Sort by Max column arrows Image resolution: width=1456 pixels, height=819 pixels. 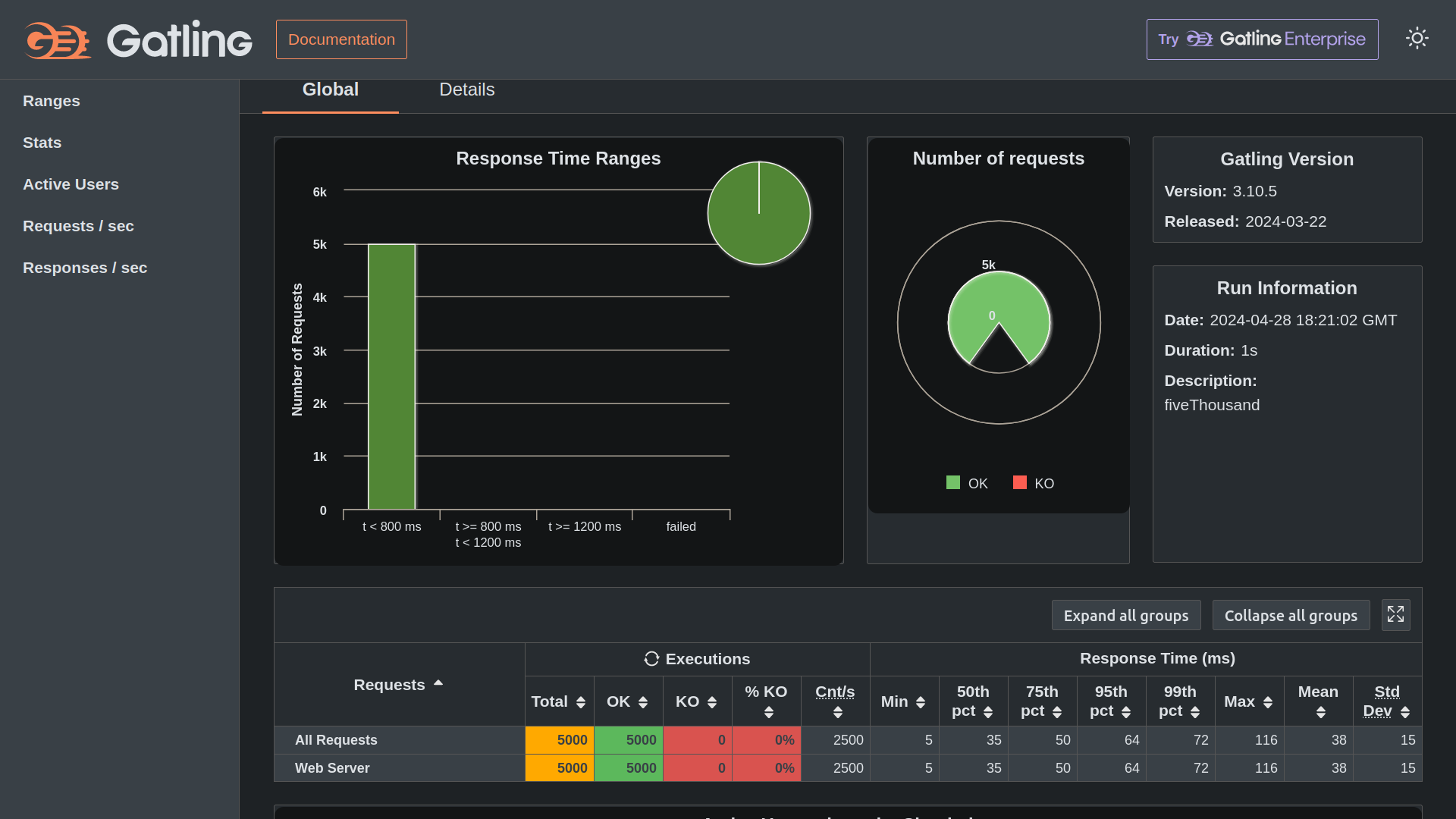[1268, 702]
